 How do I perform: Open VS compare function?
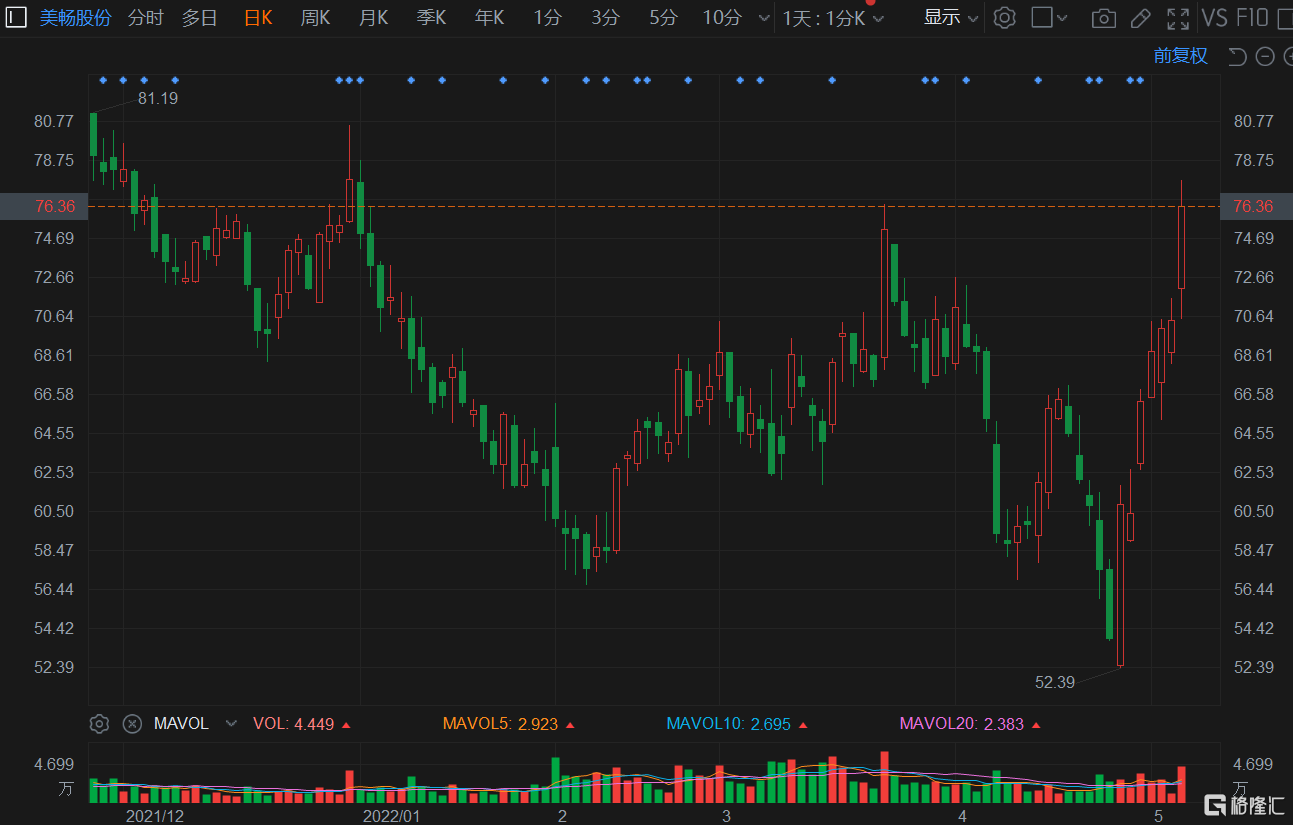pos(1214,18)
